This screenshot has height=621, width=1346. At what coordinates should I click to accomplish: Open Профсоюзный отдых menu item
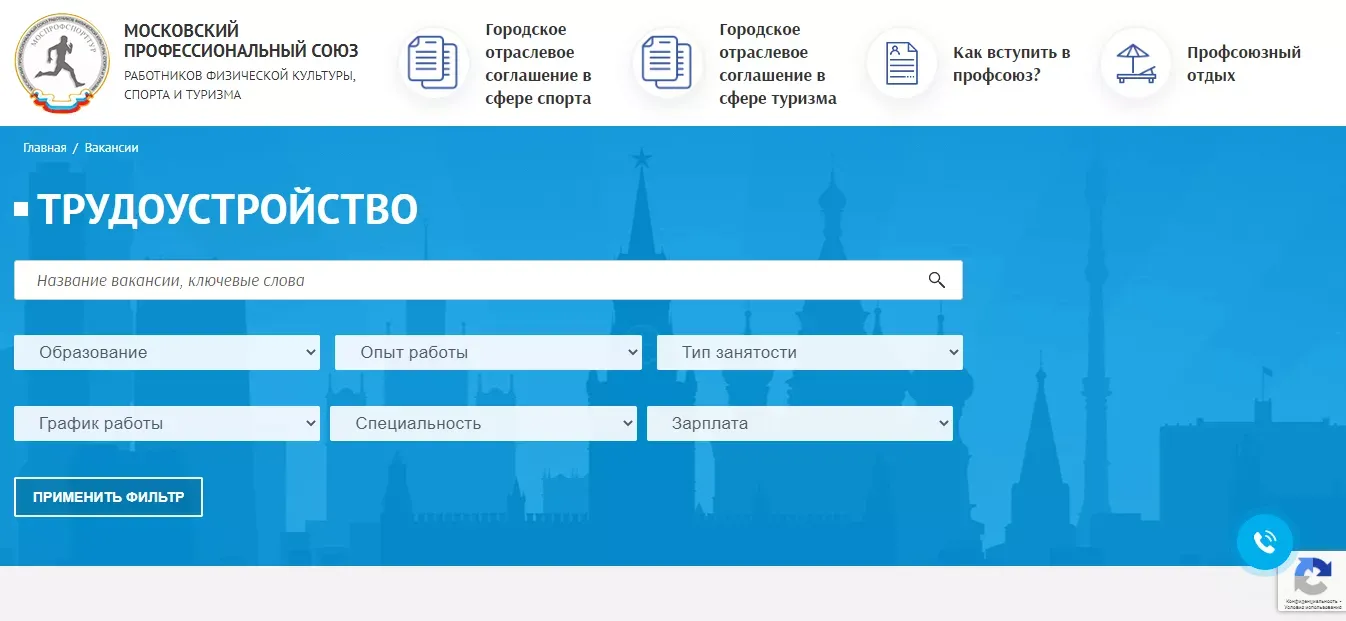pyautogui.click(x=1244, y=64)
